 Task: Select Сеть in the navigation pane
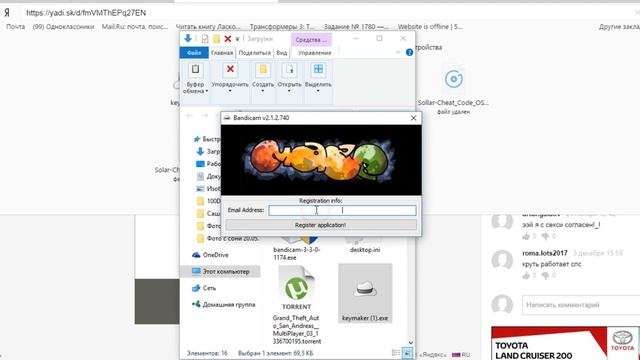pos(204,288)
